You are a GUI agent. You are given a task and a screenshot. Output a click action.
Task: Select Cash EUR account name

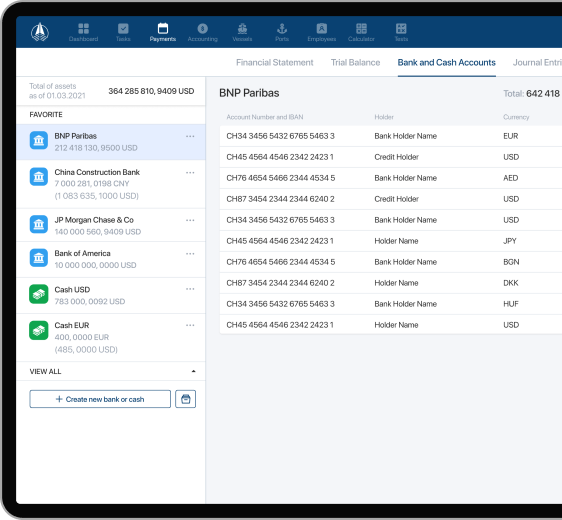point(72,325)
